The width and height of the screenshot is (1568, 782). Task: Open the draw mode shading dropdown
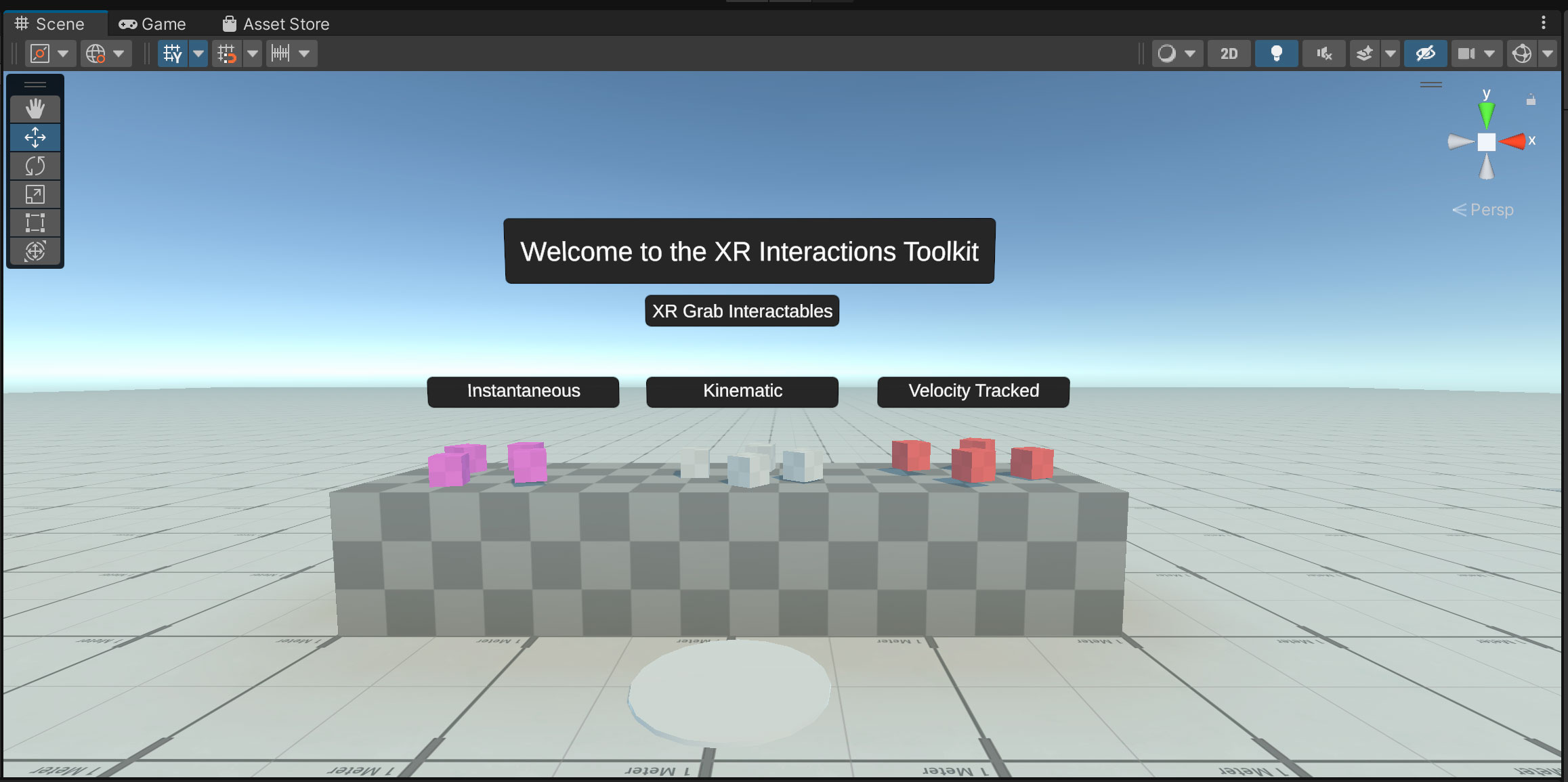tap(1177, 53)
